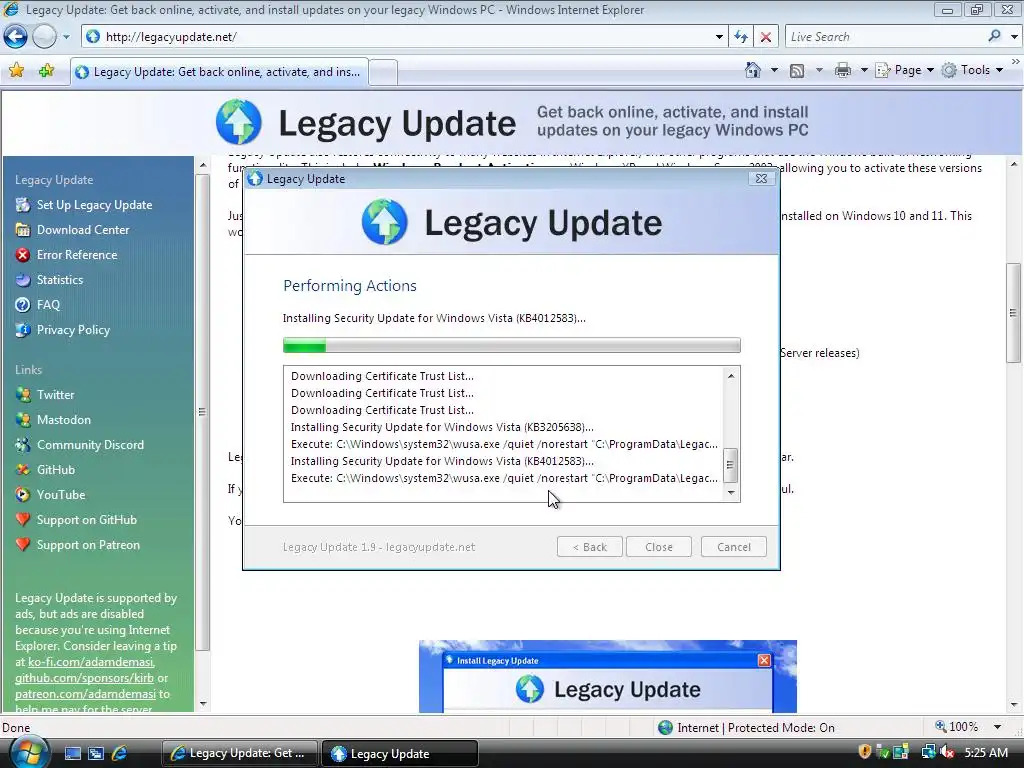Viewport: 1024px width, 768px height.
Task: Click the Home page icon
Action: (x=753, y=70)
